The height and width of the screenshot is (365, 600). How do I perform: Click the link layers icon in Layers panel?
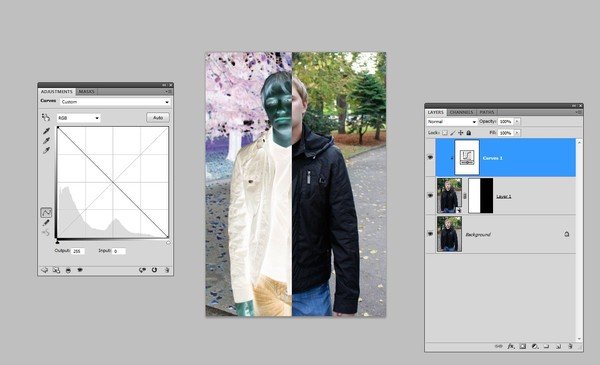pyautogui.click(x=499, y=346)
